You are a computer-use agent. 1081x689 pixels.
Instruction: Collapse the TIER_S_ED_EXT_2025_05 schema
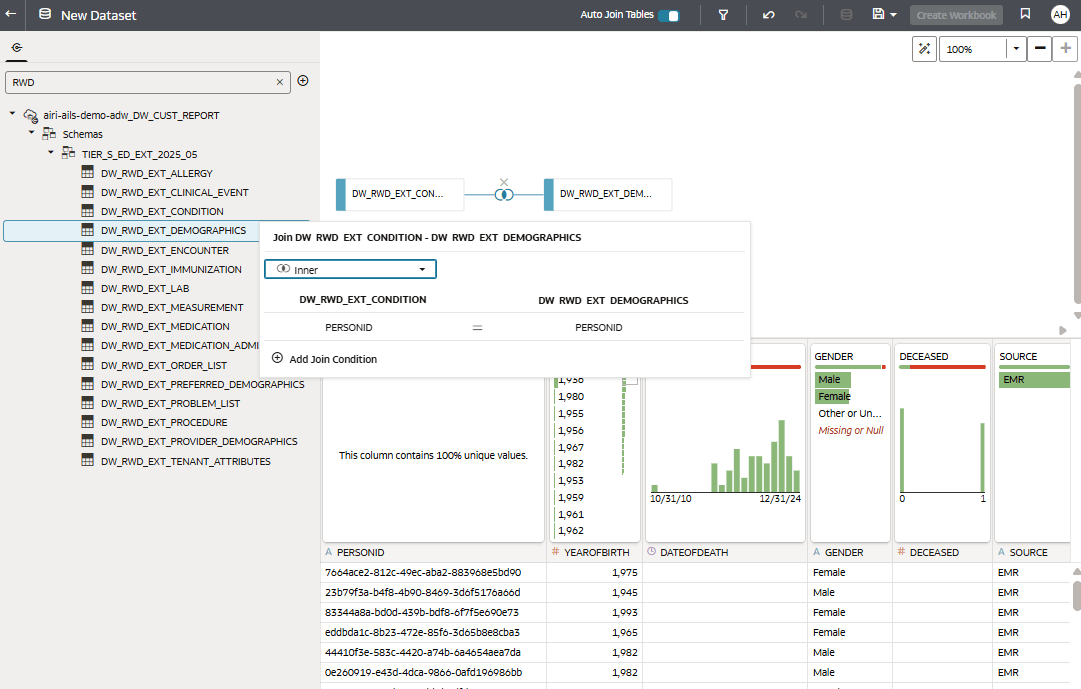(x=51, y=152)
